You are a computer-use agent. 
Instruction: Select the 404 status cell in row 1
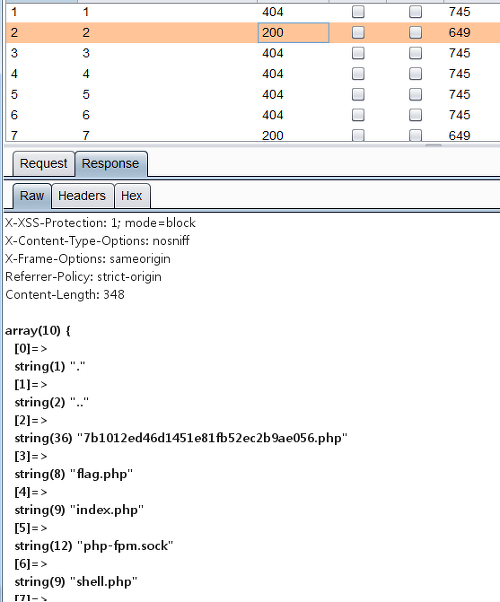(x=293, y=12)
